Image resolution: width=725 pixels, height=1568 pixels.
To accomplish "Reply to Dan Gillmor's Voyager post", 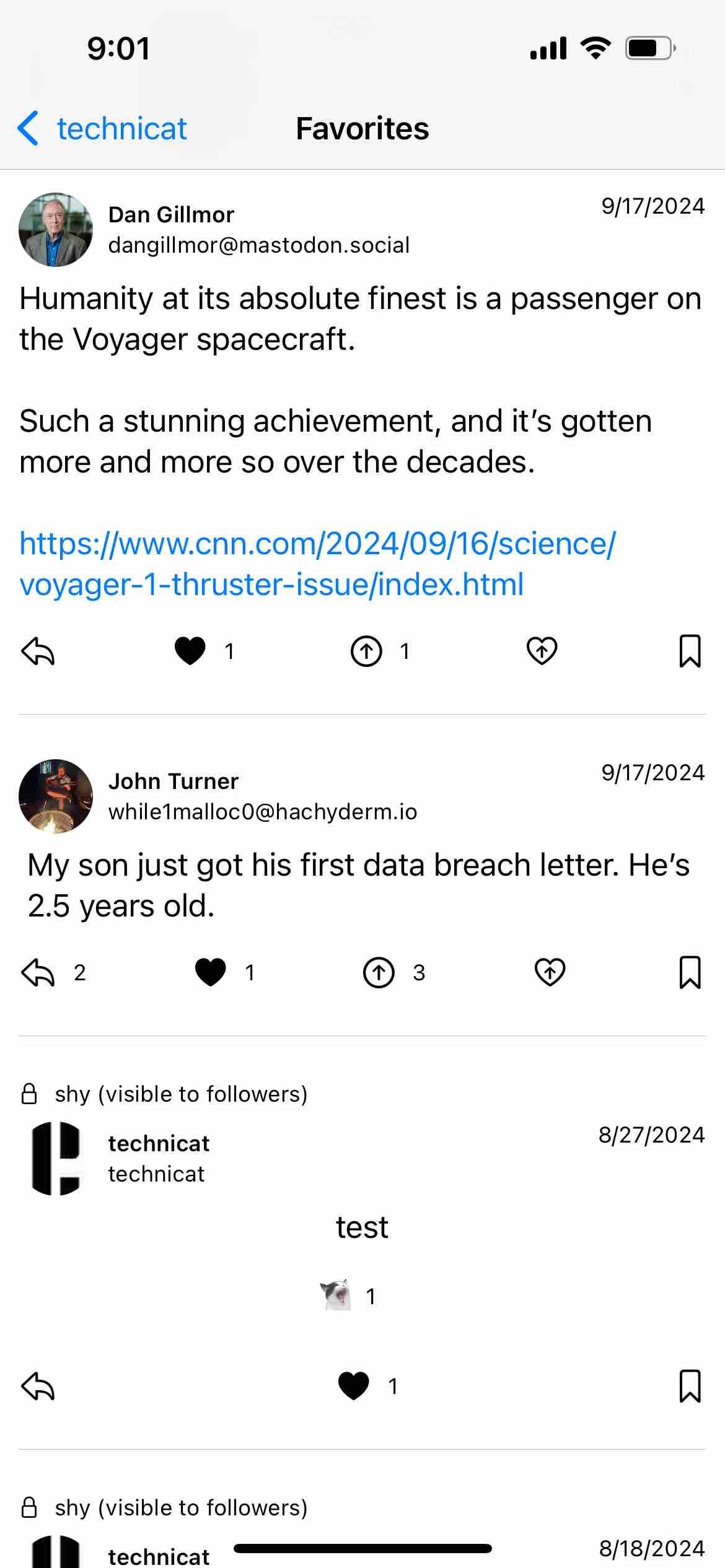I will pyautogui.click(x=38, y=651).
